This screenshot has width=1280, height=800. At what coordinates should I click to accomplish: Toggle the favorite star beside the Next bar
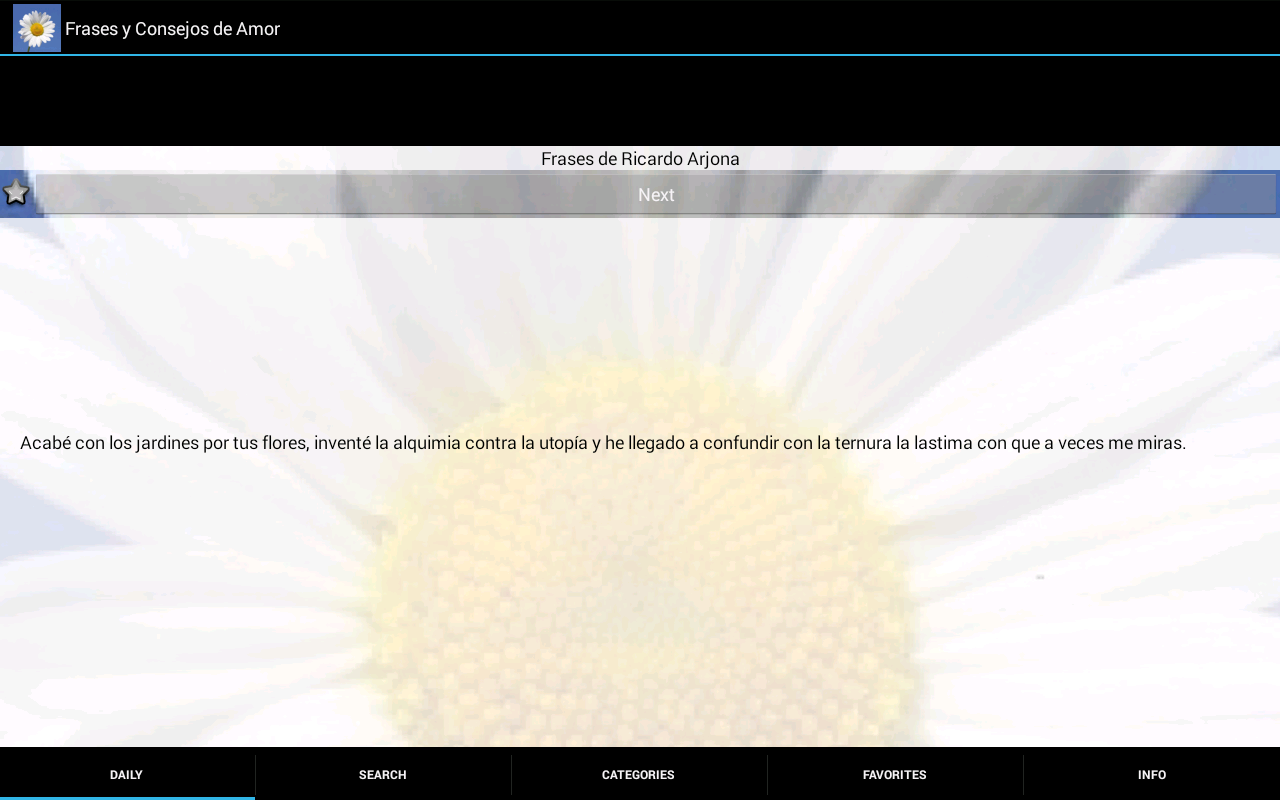[x=16, y=193]
